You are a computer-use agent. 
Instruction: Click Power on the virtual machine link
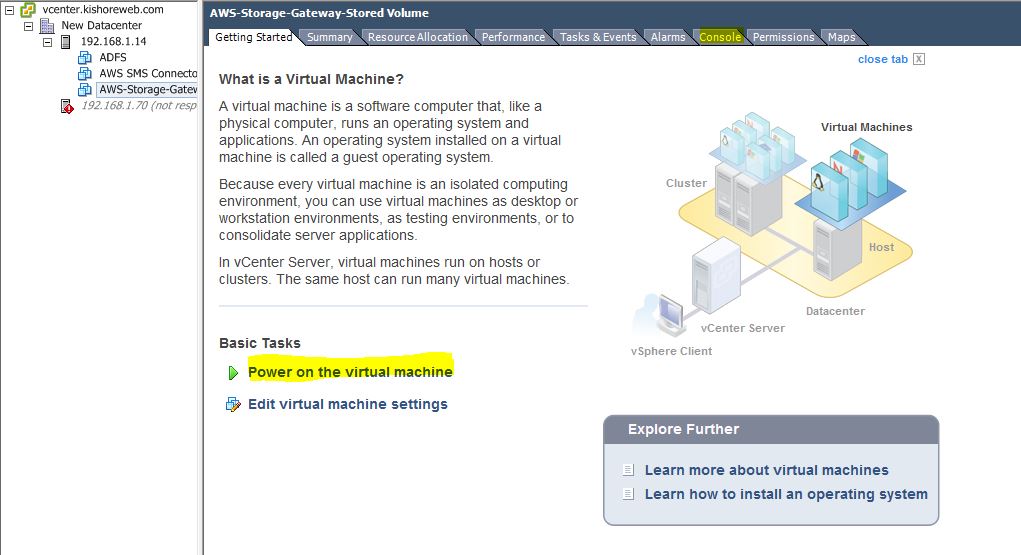point(350,372)
